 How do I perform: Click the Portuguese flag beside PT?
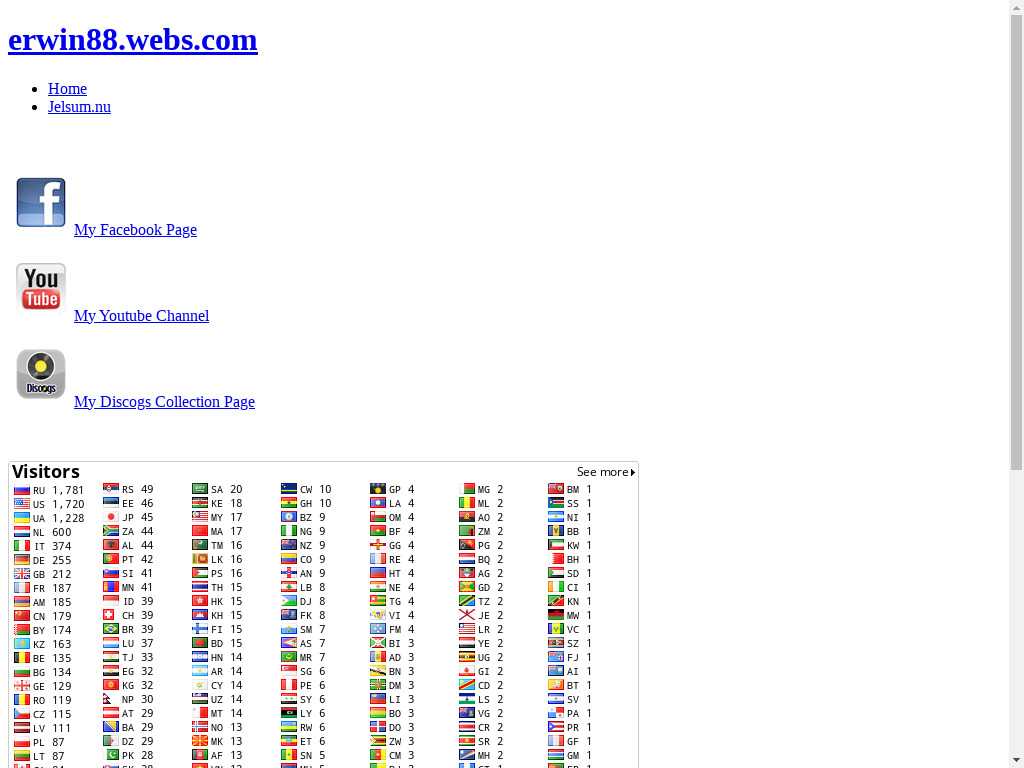click(111, 559)
